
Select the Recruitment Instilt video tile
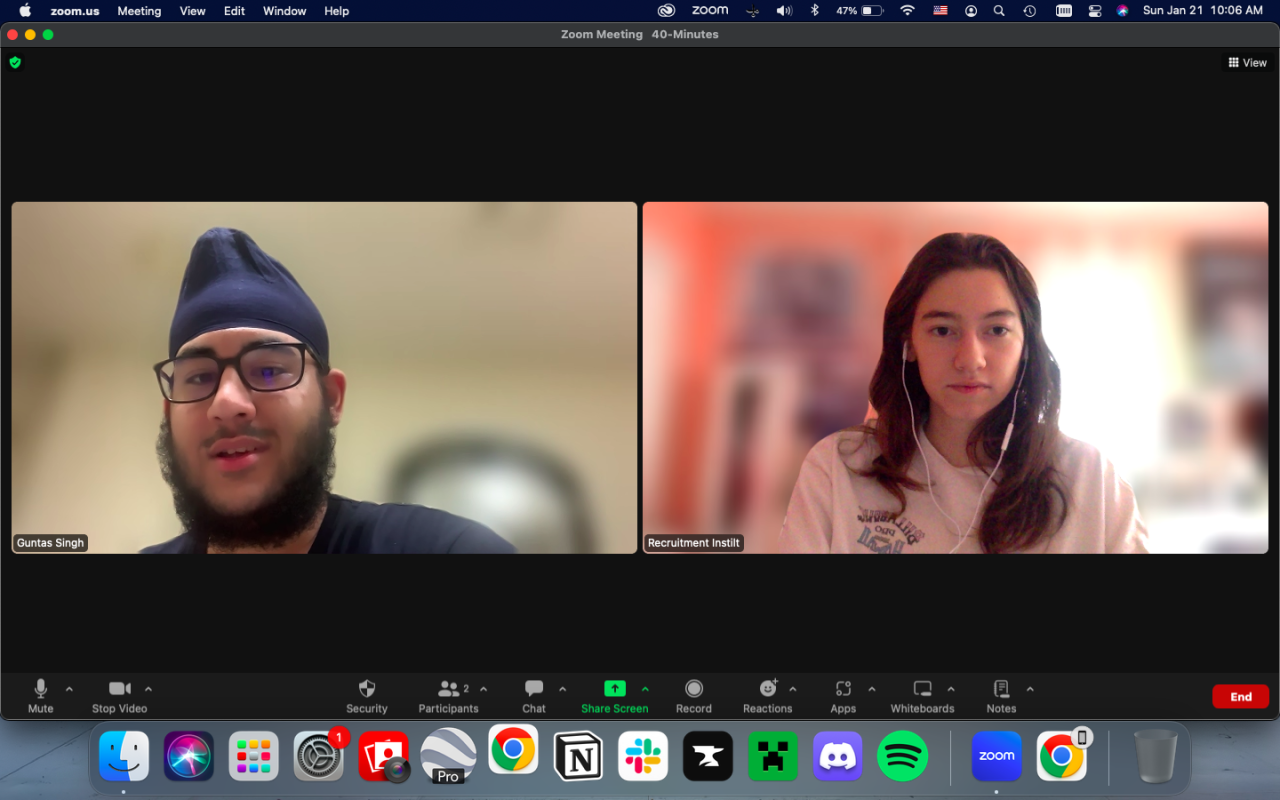(955, 377)
